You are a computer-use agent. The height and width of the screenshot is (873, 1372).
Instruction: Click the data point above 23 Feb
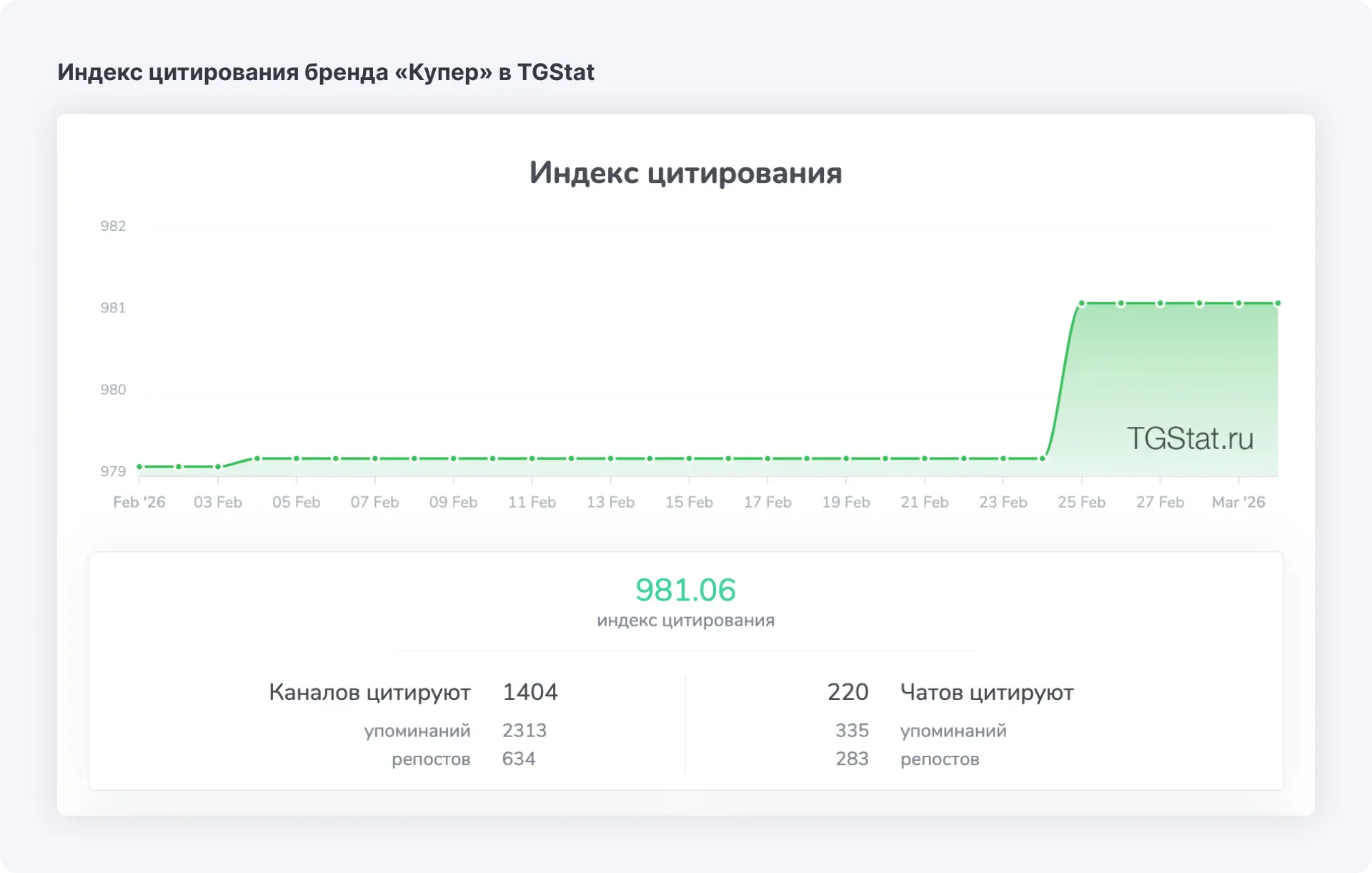1003,458
